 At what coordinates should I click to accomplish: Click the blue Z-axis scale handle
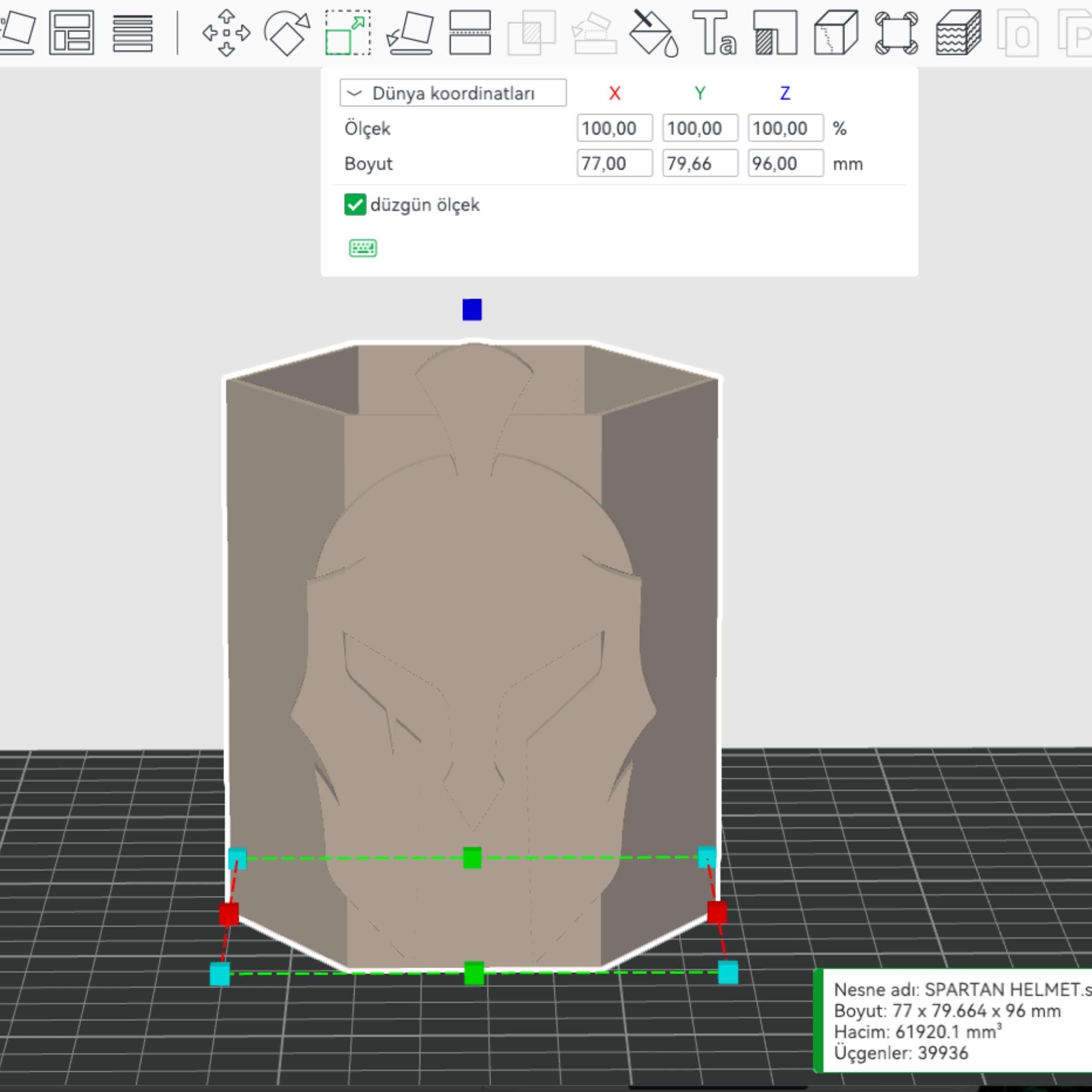[x=472, y=310]
